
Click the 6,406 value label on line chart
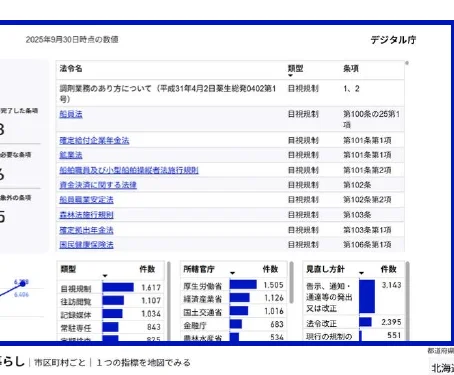21,295
